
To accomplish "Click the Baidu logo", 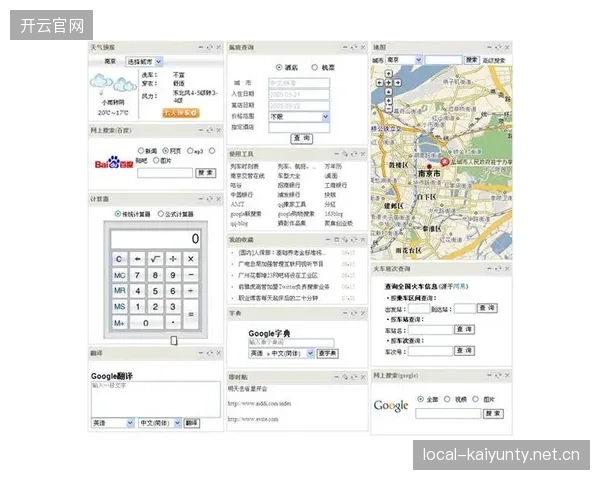I will [x=114, y=163].
